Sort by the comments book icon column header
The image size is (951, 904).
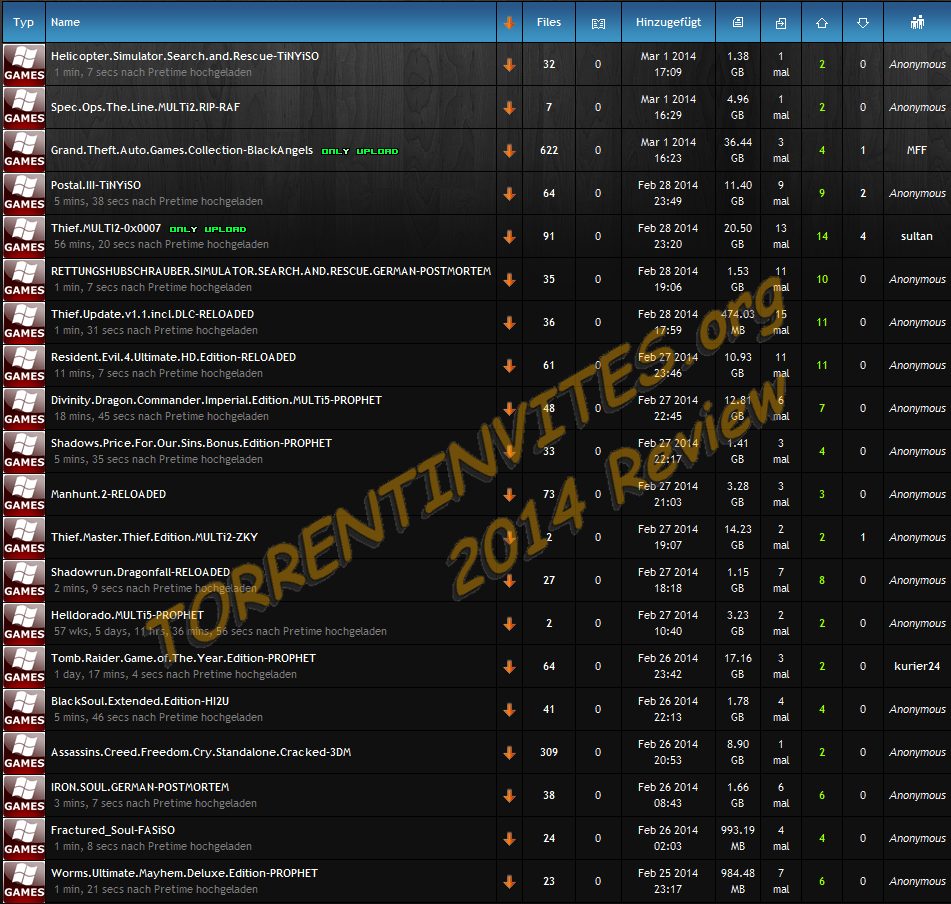point(598,23)
